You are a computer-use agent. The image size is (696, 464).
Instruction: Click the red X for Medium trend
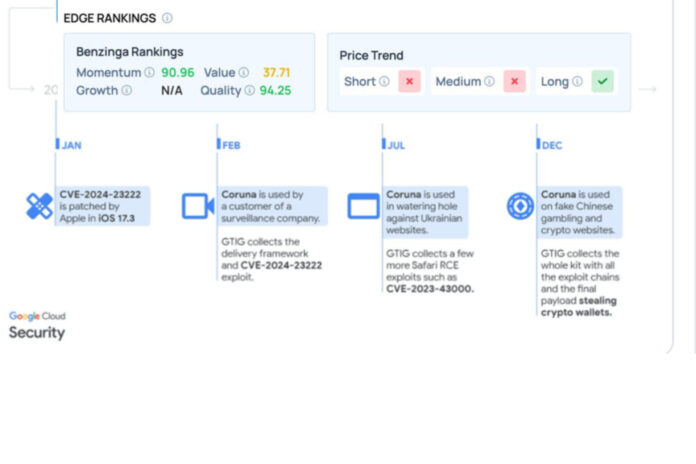coord(515,82)
